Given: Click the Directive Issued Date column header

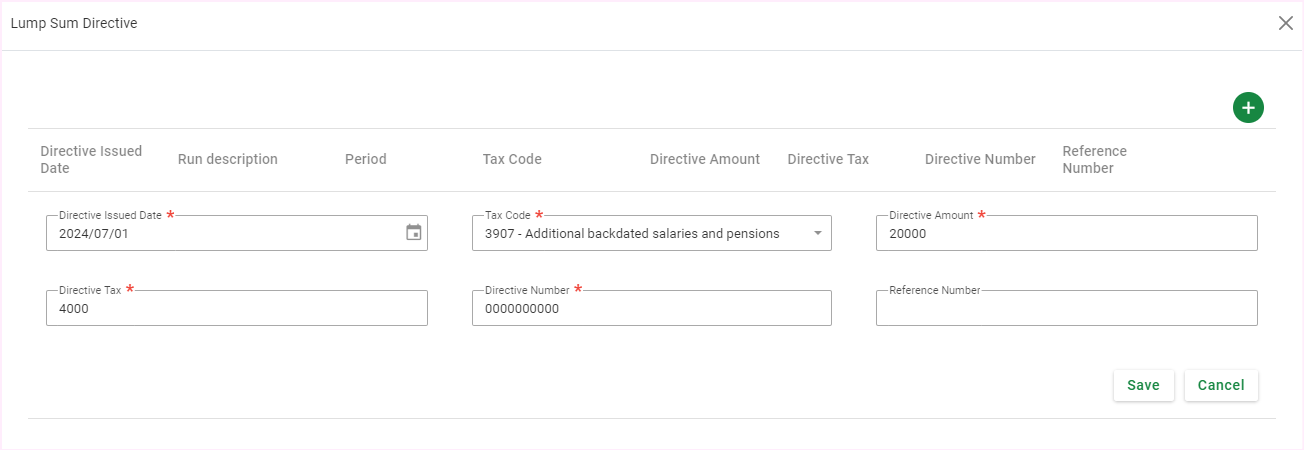Looking at the screenshot, I should (x=91, y=159).
